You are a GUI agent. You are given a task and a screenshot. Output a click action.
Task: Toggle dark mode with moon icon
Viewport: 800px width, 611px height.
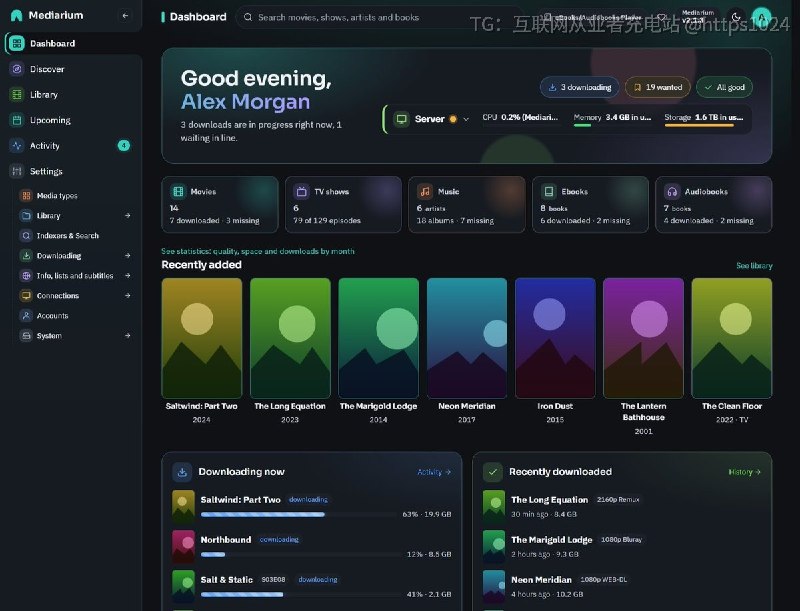[736, 17]
